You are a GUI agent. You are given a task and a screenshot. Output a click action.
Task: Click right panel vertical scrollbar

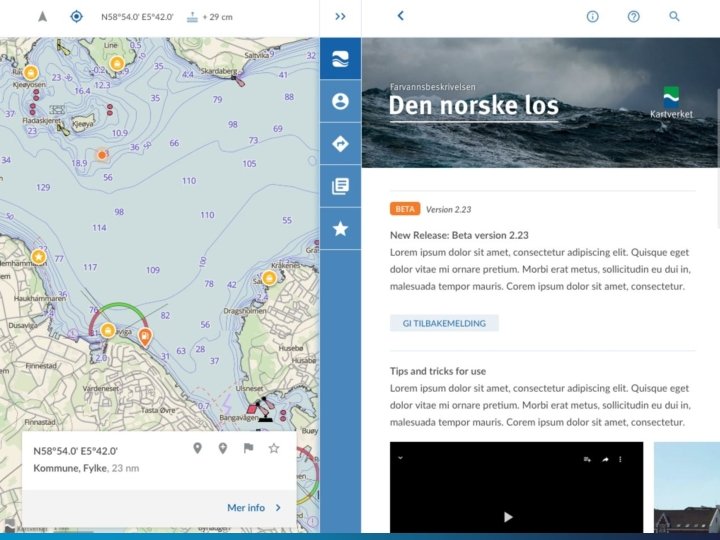click(718, 158)
